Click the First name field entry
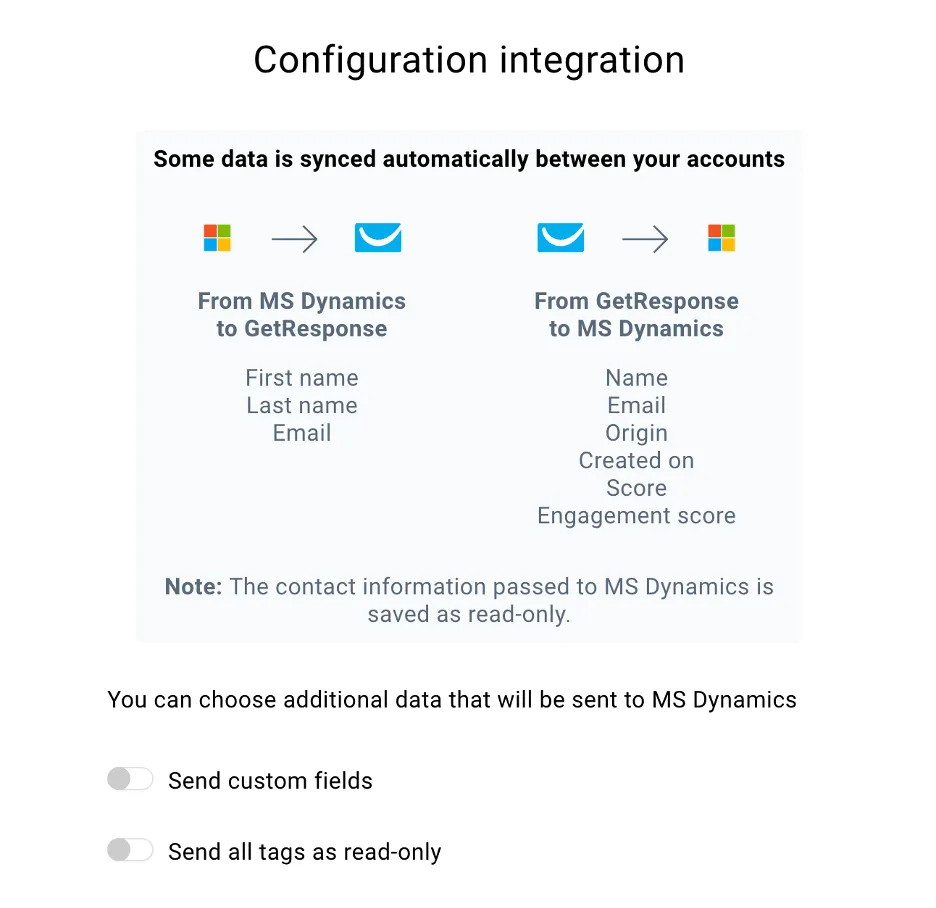The image size is (936, 908). point(302,378)
